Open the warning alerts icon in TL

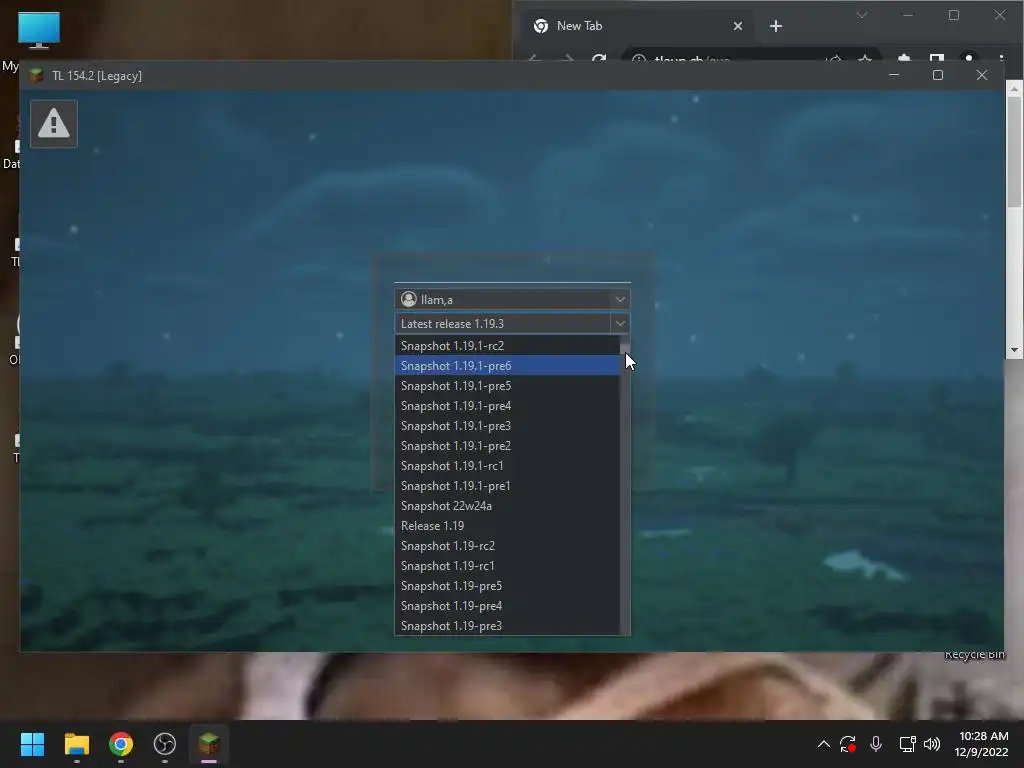point(54,123)
